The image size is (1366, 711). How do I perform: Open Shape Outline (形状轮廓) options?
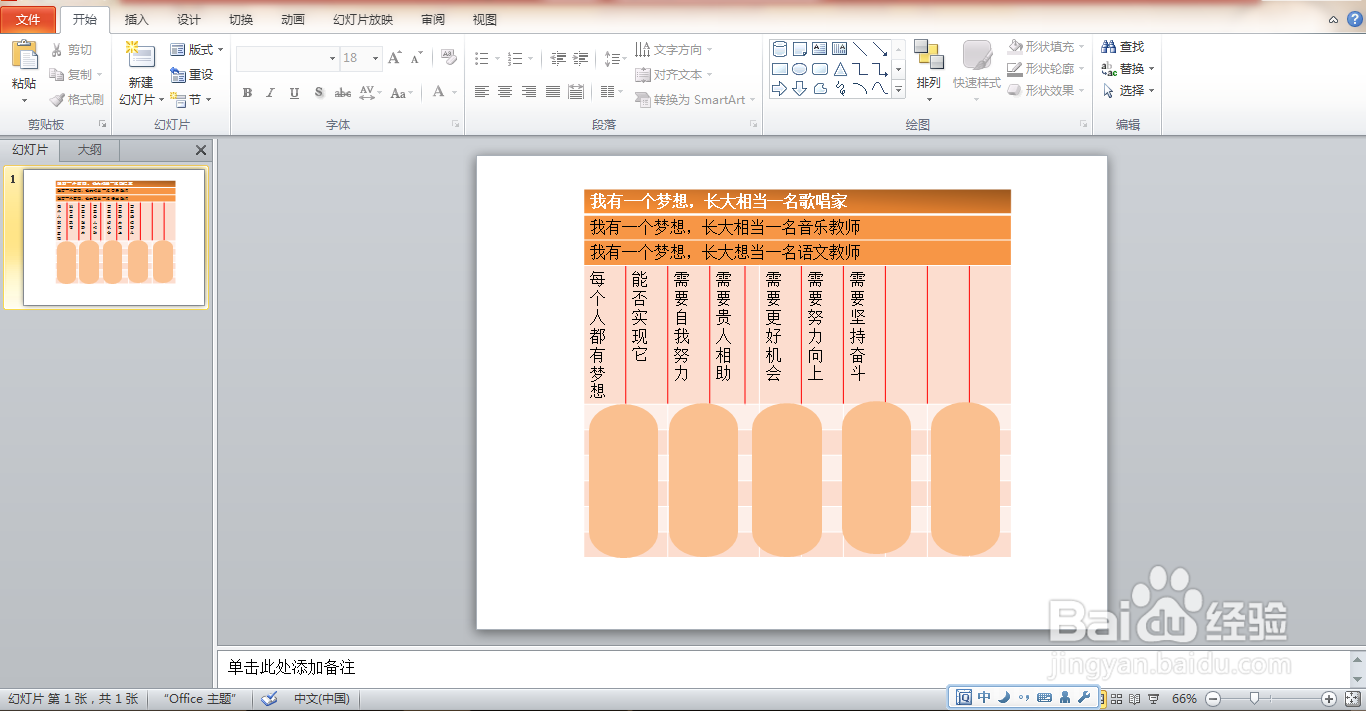tap(1046, 69)
